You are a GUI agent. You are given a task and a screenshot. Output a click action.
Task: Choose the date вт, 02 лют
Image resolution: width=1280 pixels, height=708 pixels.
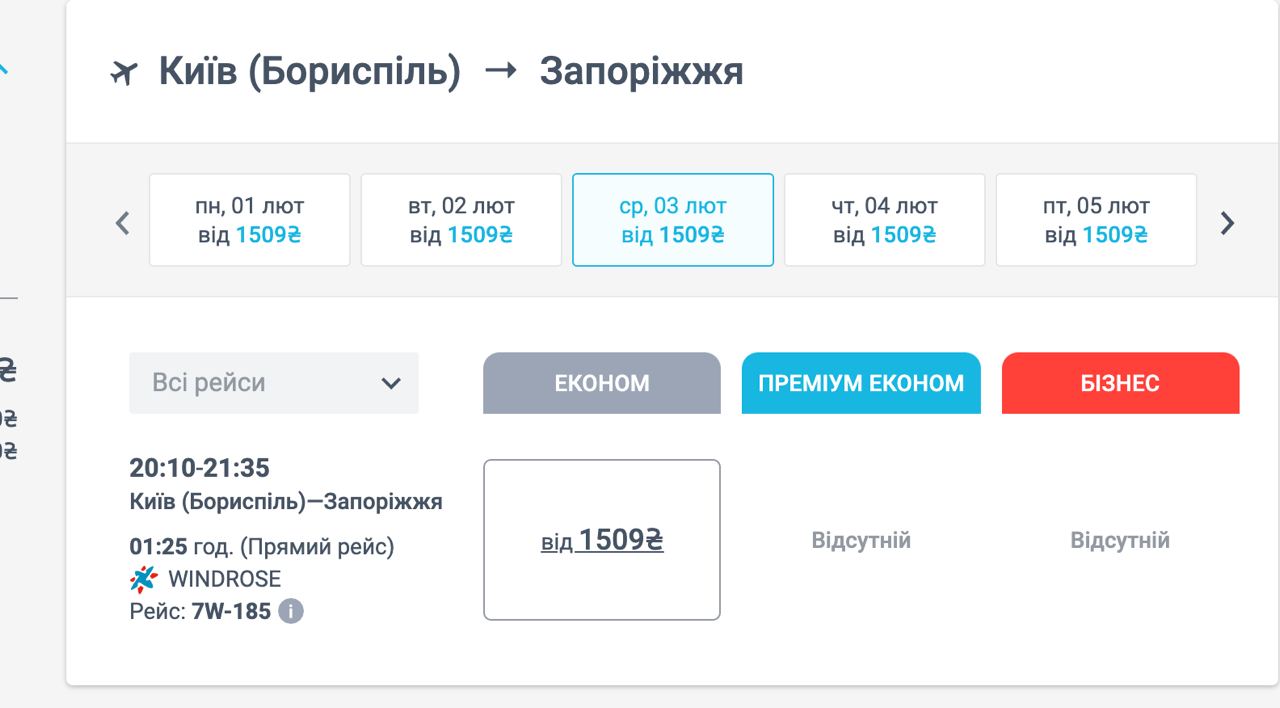pos(461,220)
